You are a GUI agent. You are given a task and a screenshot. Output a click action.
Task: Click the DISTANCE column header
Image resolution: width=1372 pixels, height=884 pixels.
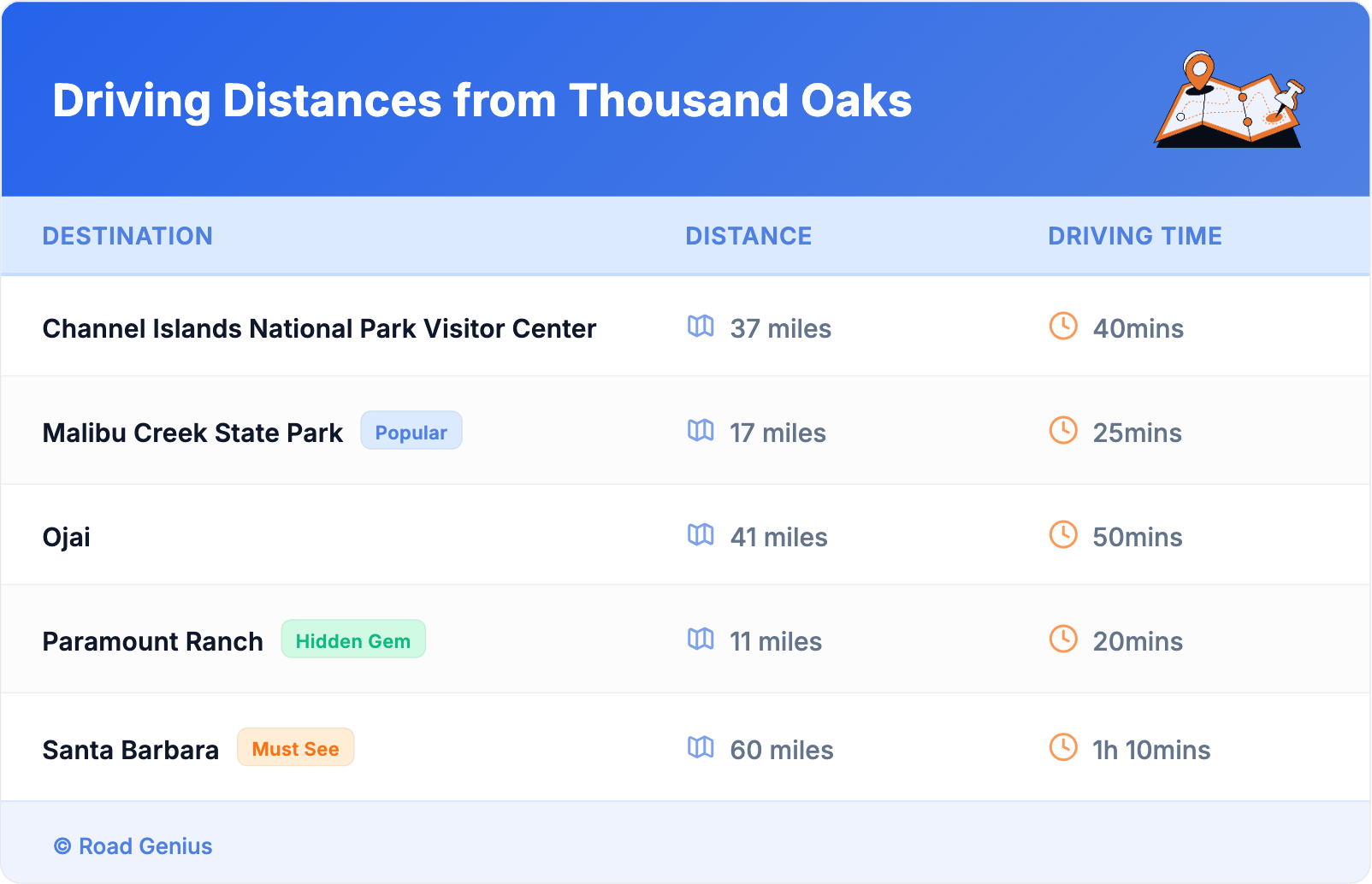(x=748, y=236)
